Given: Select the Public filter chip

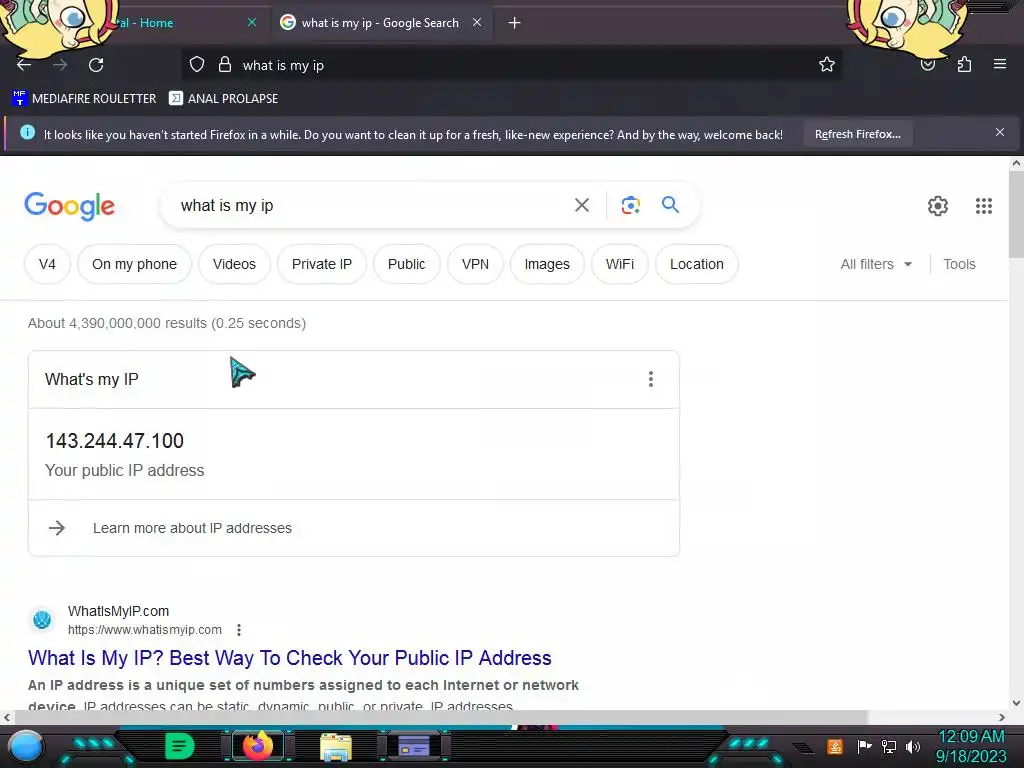Looking at the screenshot, I should (406, 264).
